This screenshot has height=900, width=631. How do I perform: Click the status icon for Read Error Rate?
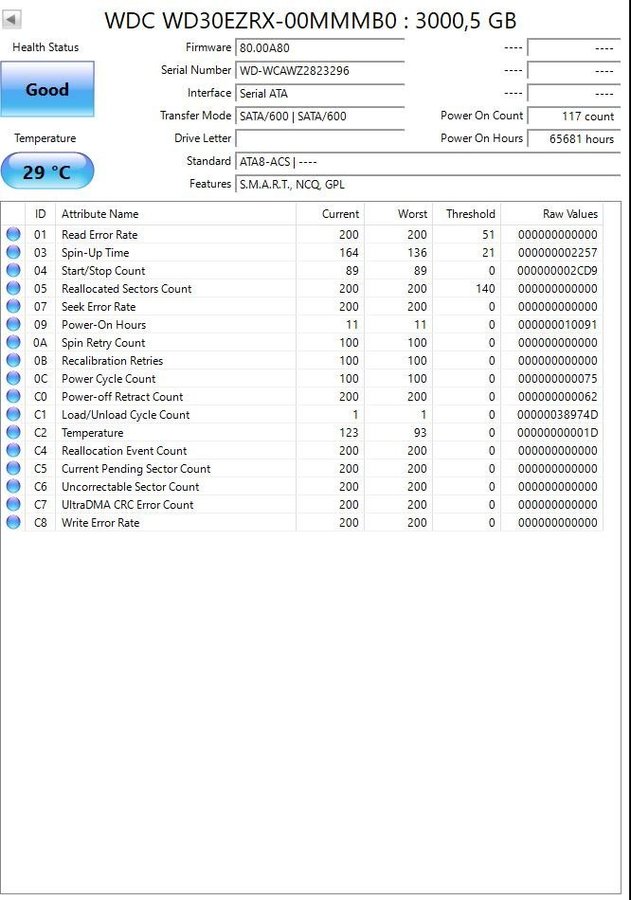click(x=13, y=234)
